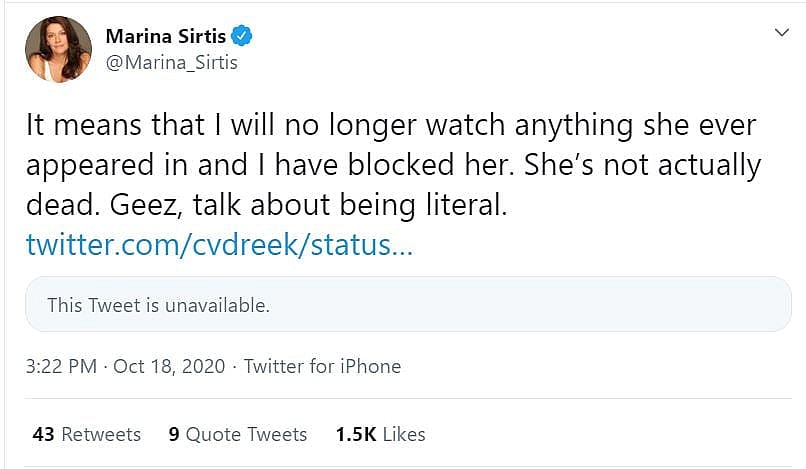Open the tweet options chevron menu
The width and height of the screenshot is (806, 469).
pyautogui.click(x=782, y=34)
